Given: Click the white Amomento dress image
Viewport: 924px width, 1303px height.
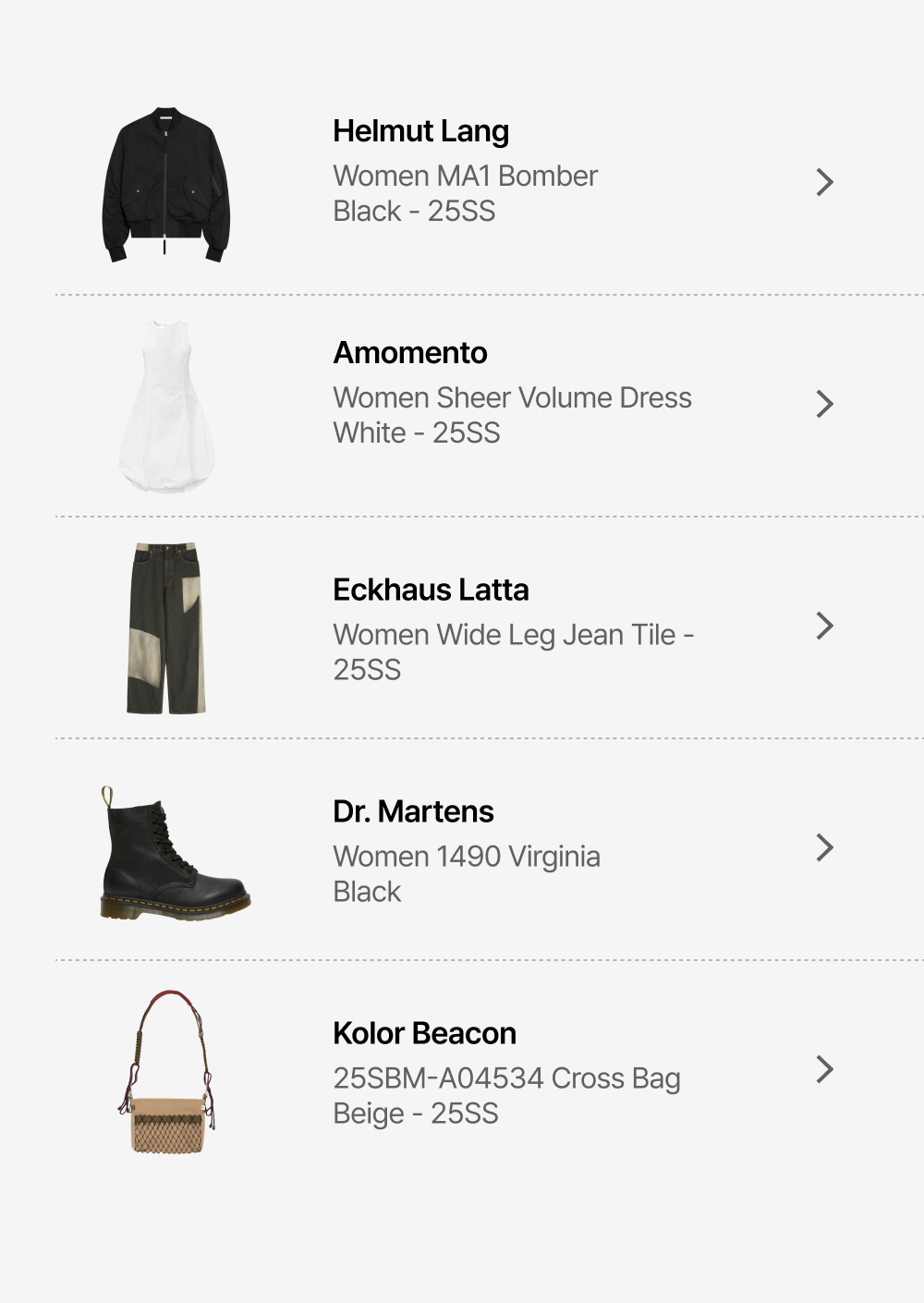Looking at the screenshot, I should [x=167, y=407].
